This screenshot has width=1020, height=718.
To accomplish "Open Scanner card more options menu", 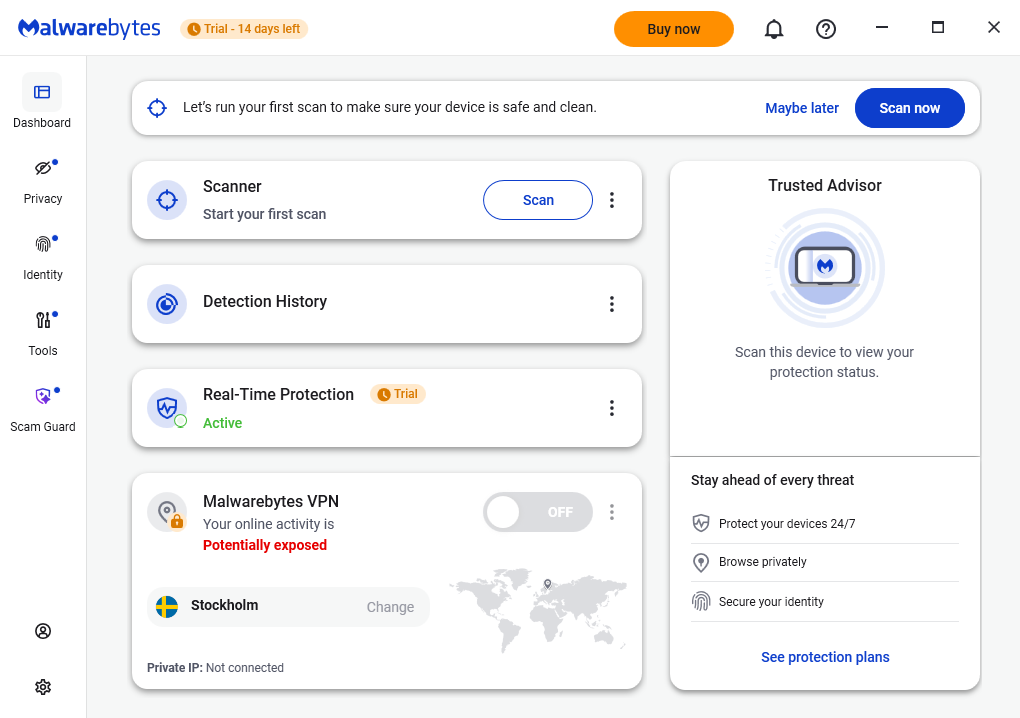I will point(611,200).
